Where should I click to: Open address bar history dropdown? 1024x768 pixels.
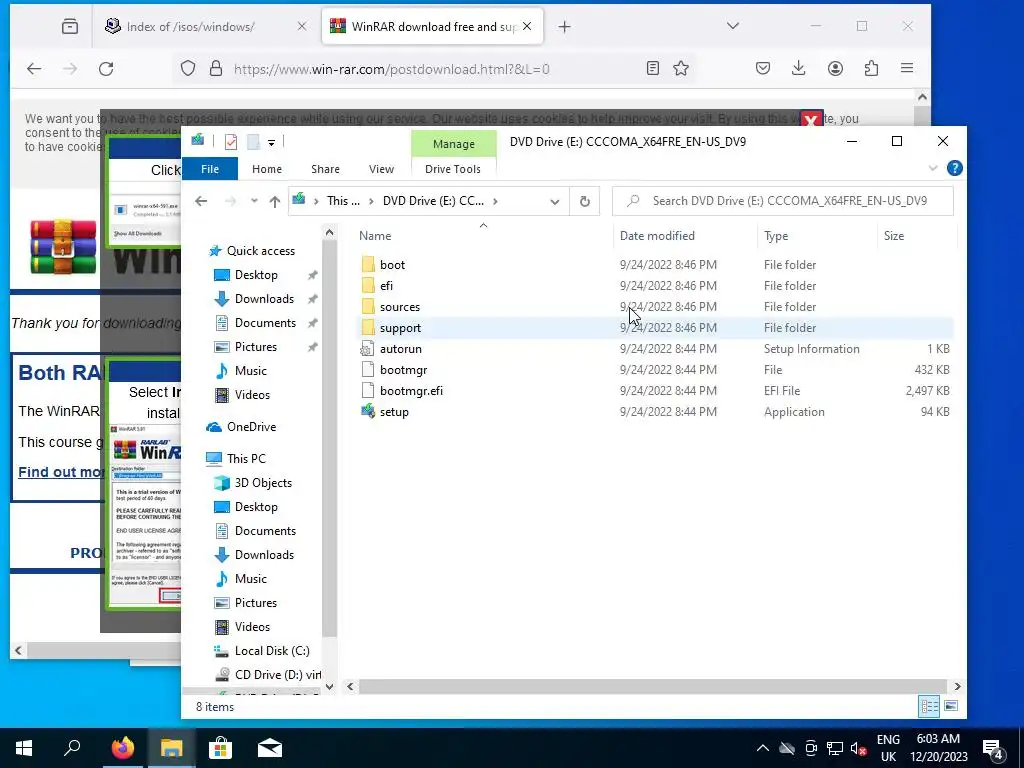point(554,201)
